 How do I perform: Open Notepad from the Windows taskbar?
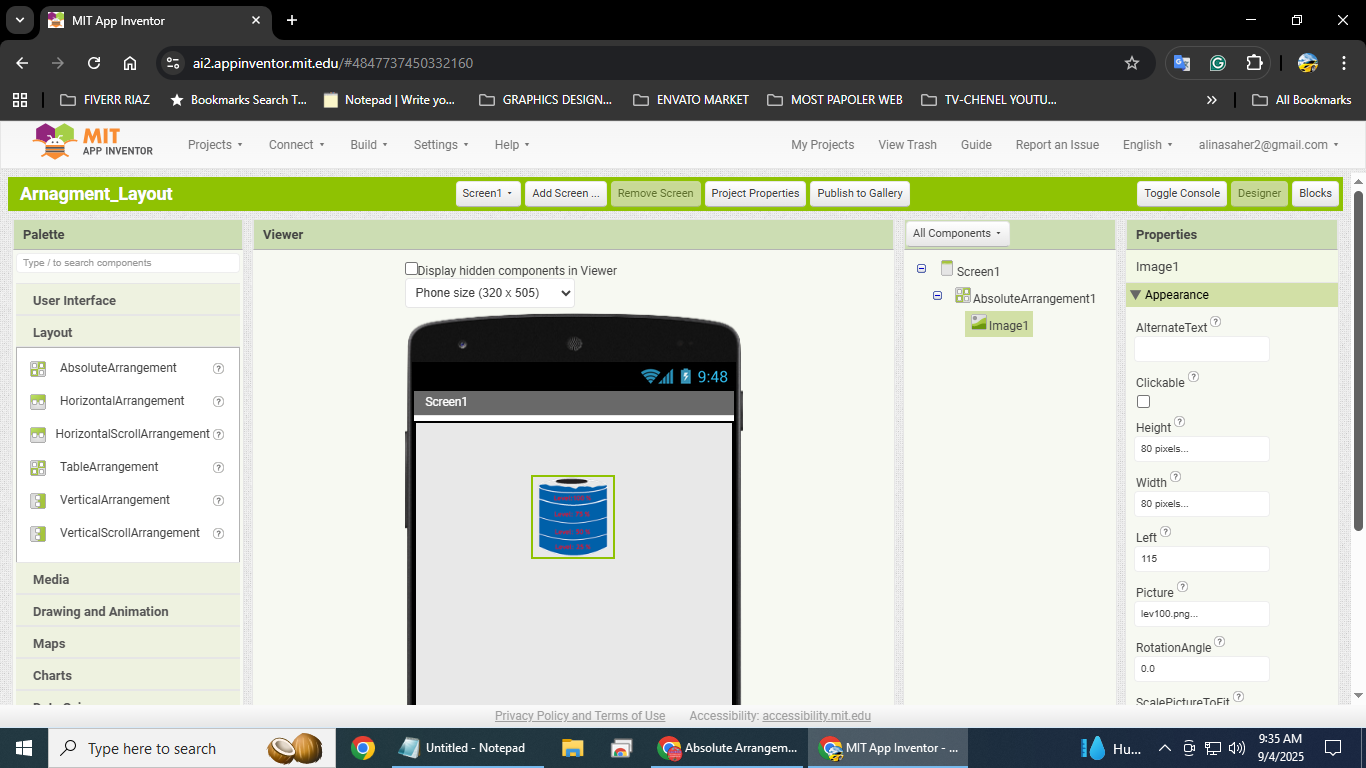coord(462,748)
